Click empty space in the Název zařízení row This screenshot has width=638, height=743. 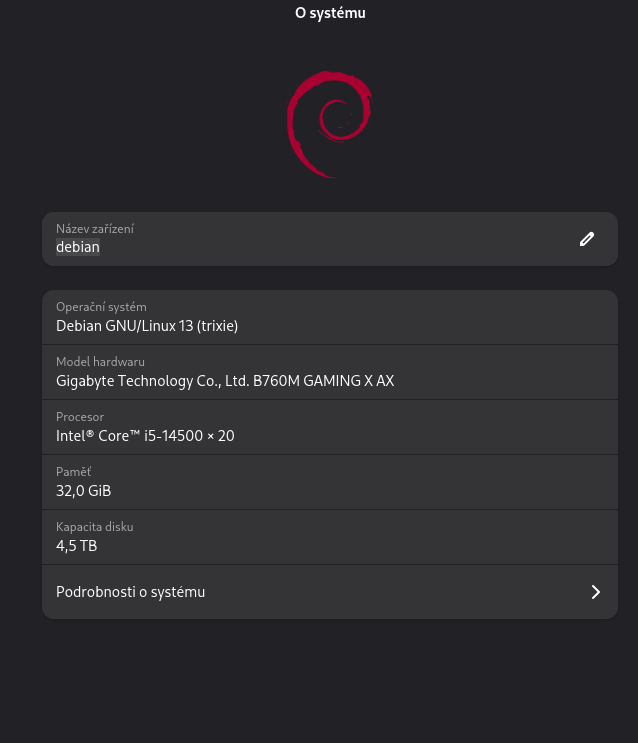(x=350, y=240)
